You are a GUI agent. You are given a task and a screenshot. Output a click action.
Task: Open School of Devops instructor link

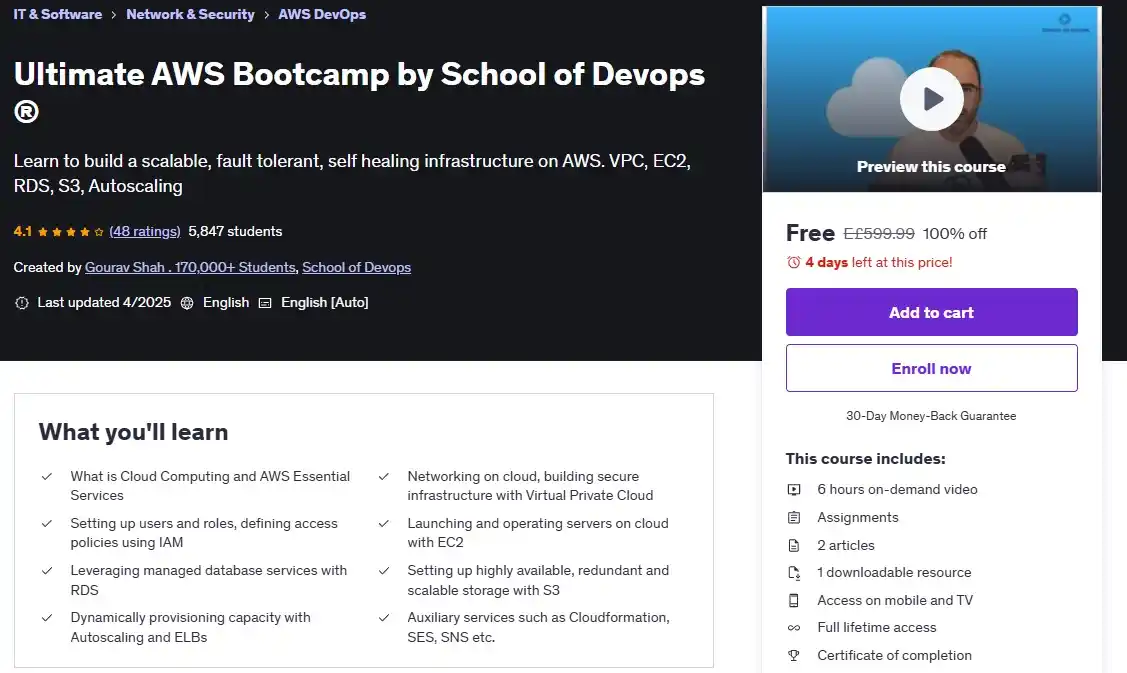(x=356, y=267)
